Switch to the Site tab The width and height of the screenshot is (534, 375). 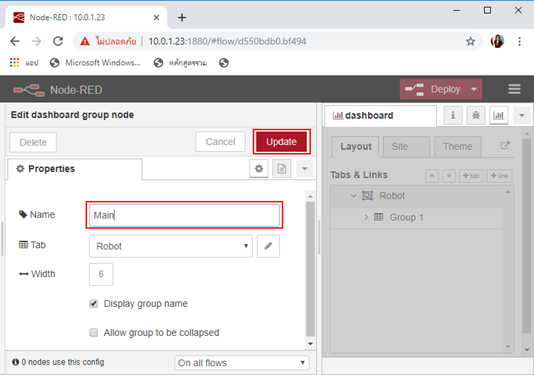click(x=406, y=147)
